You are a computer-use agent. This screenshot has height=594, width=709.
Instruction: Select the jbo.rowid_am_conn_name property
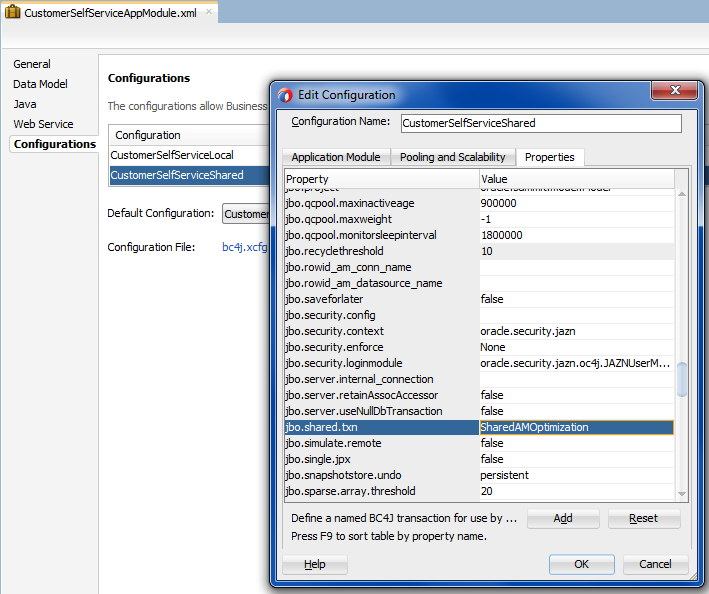tap(382, 267)
